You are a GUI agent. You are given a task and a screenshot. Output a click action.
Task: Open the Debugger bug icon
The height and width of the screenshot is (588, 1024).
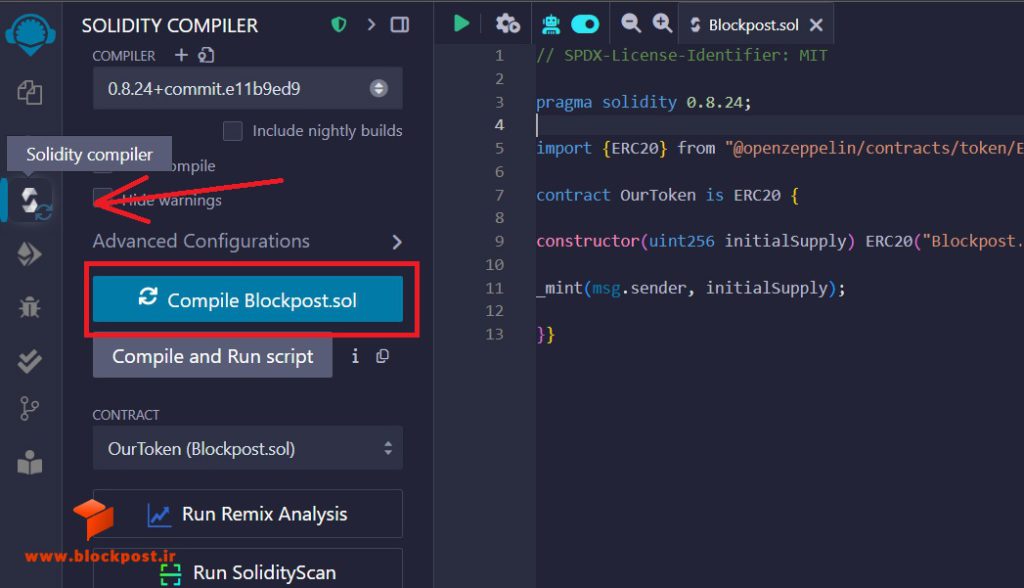coord(29,306)
